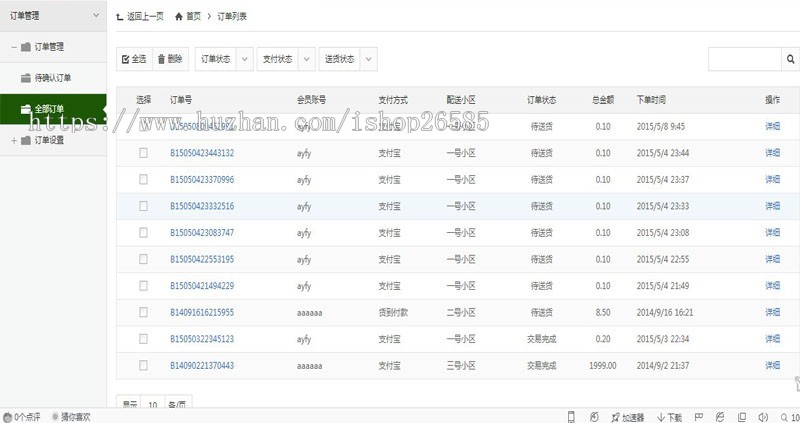Click the speaker volume icon in status bar
Image resolution: width=800 pixels, height=423 pixels.
pos(763,416)
